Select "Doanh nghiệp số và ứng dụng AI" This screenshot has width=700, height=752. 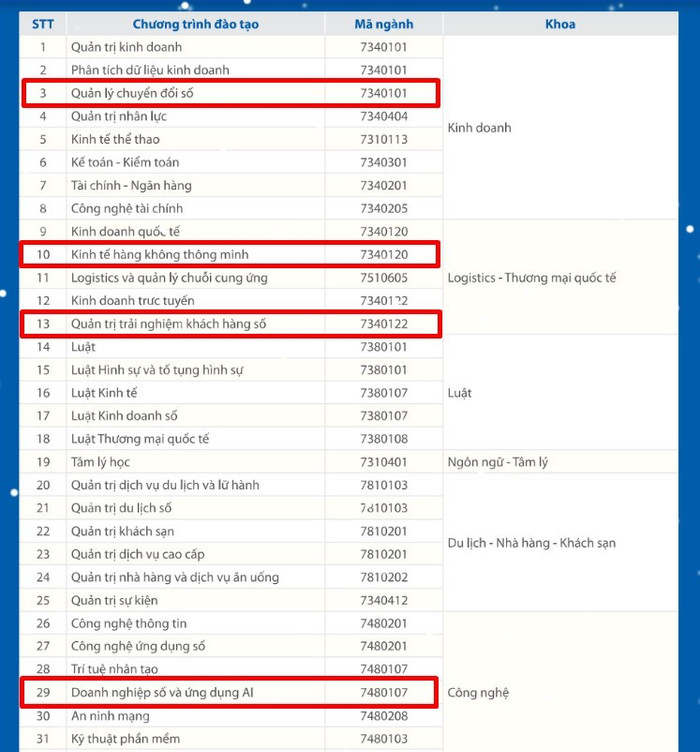(x=155, y=692)
